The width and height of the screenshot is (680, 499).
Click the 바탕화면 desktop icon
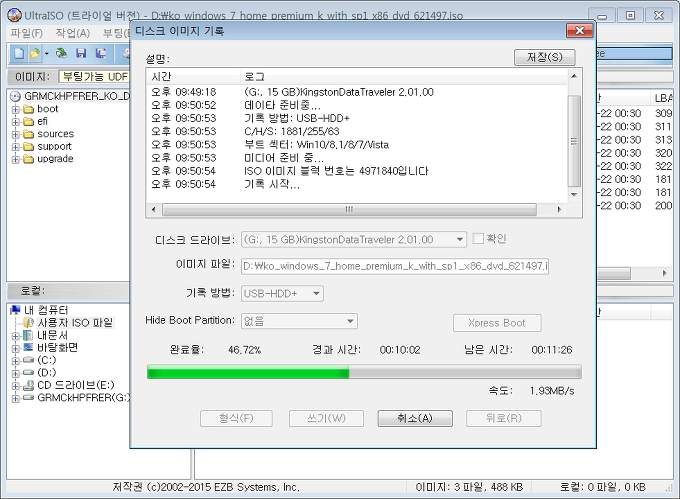28,347
